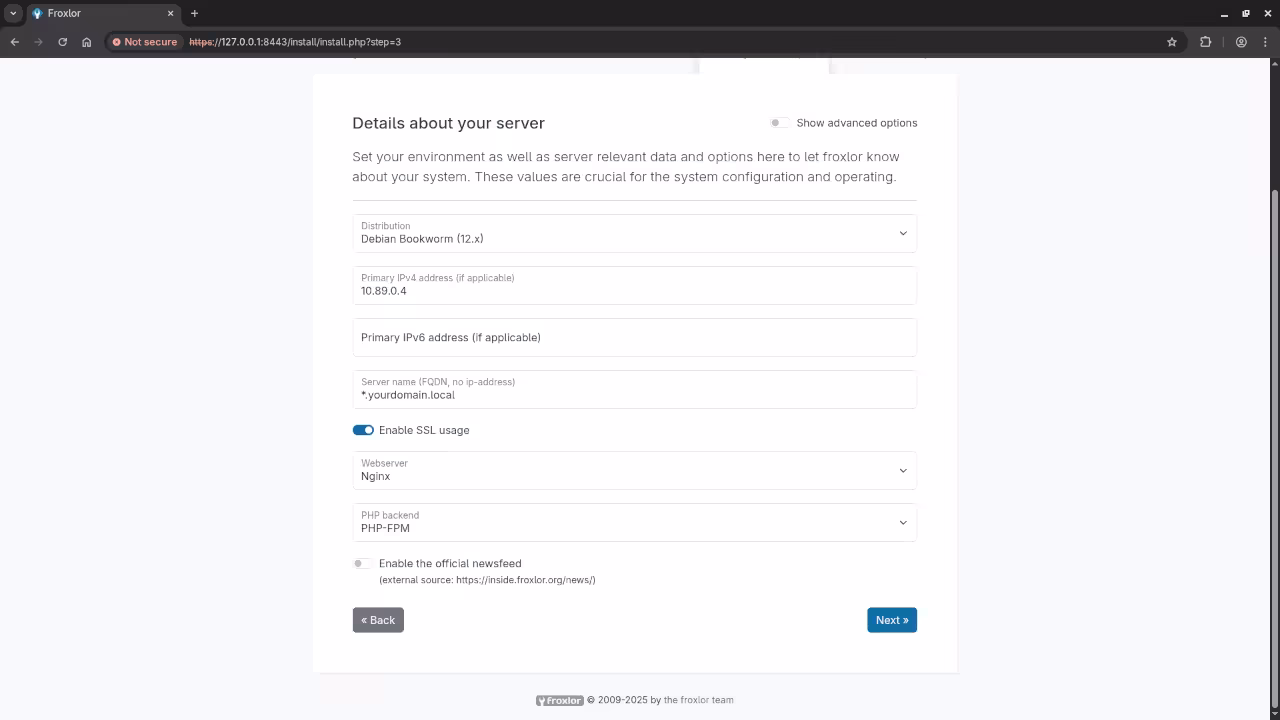Click the Not secure site warning badge

(x=145, y=42)
